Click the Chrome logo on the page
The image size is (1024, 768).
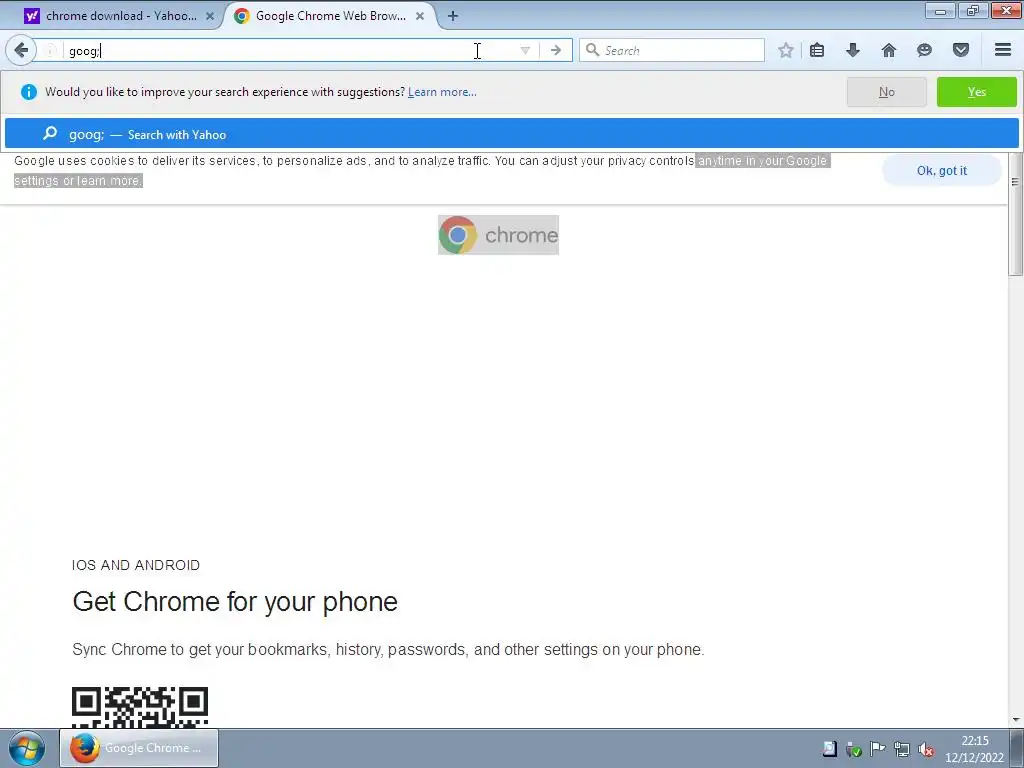coord(498,235)
